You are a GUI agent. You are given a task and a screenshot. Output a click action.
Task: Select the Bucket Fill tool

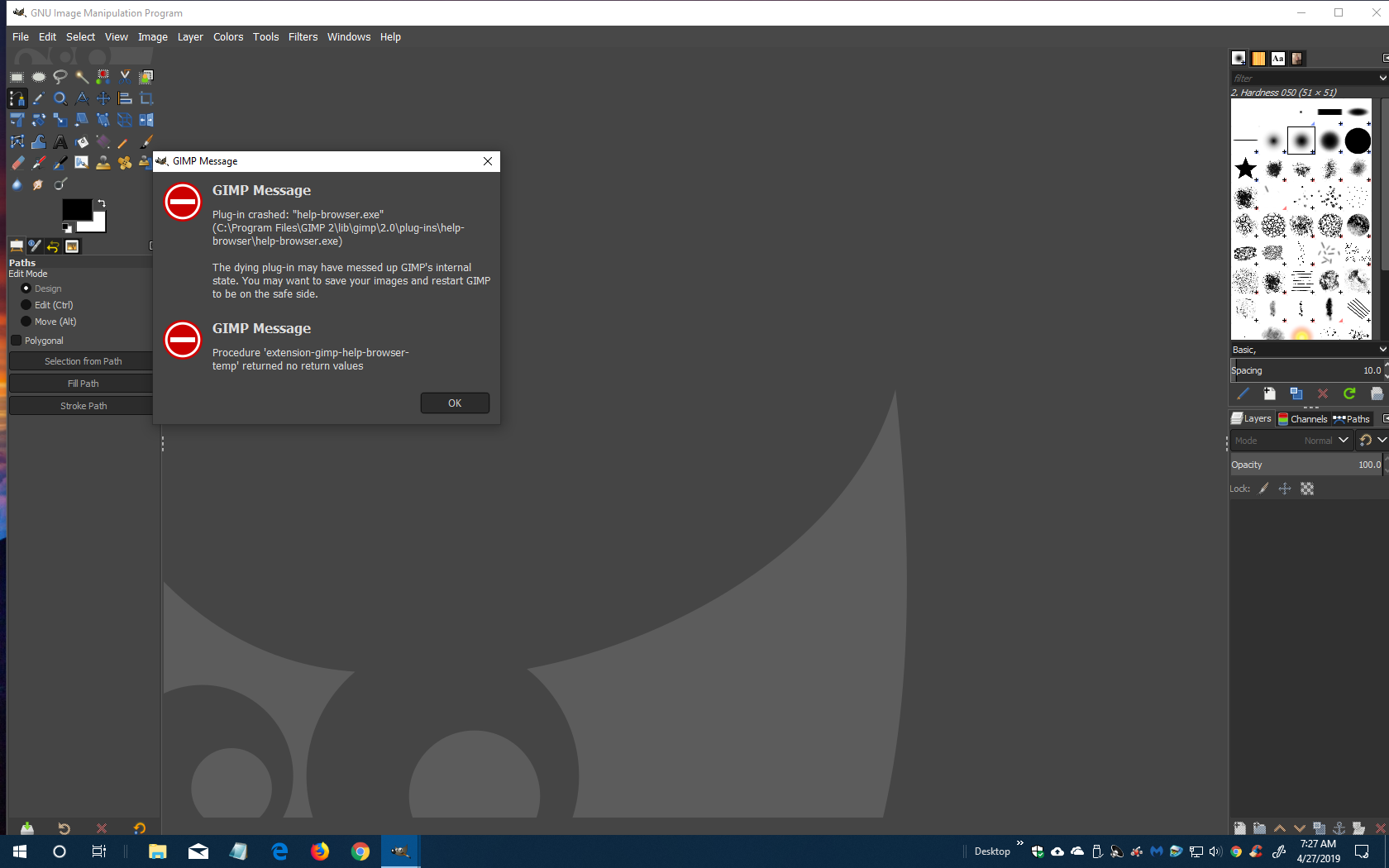(81, 141)
